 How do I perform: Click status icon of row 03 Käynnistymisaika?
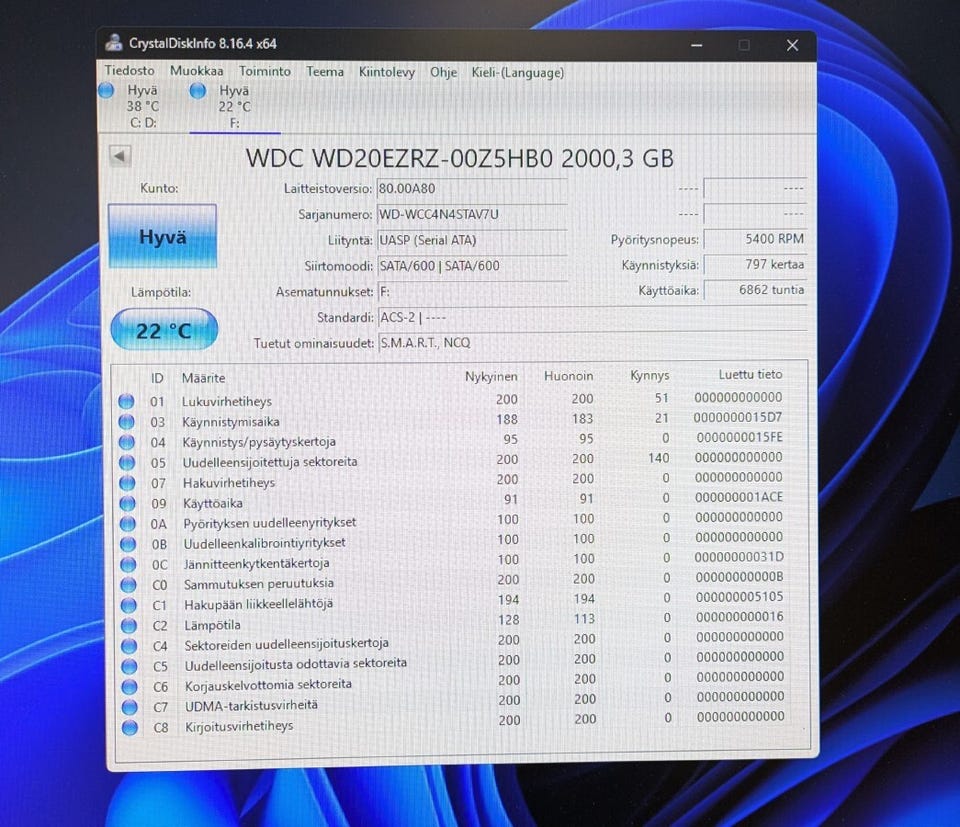(126, 422)
